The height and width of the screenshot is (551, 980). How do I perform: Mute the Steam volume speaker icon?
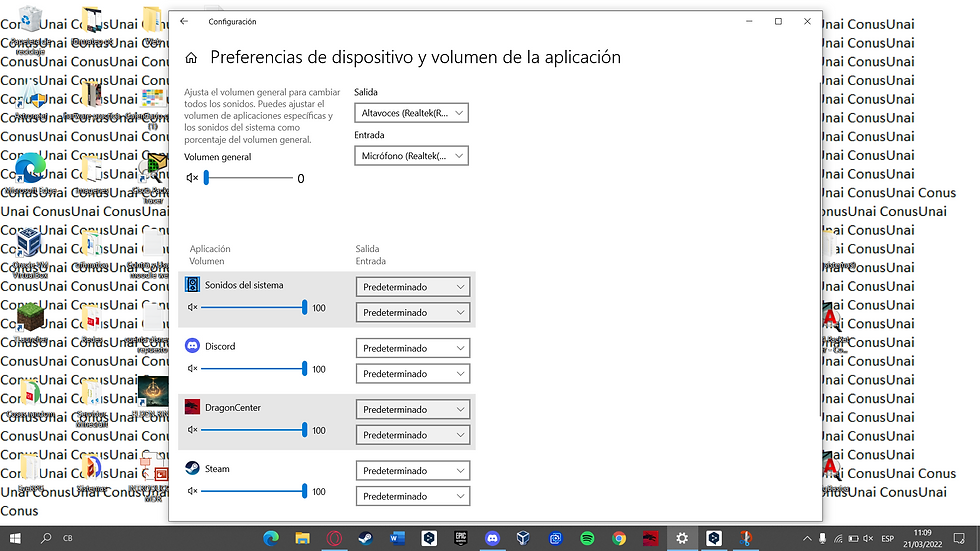pyautogui.click(x=192, y=491)
